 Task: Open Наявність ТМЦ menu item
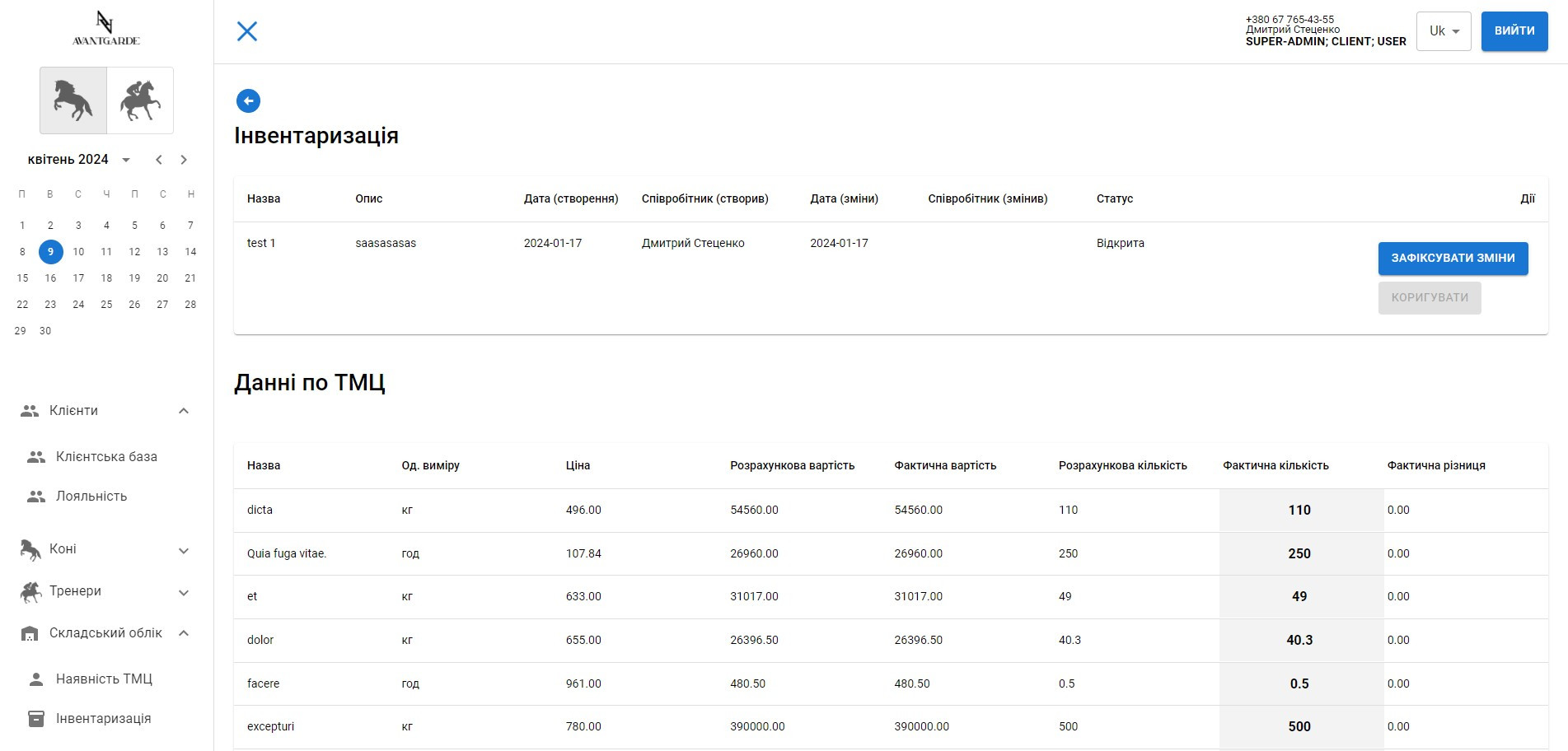coord(104,679)
